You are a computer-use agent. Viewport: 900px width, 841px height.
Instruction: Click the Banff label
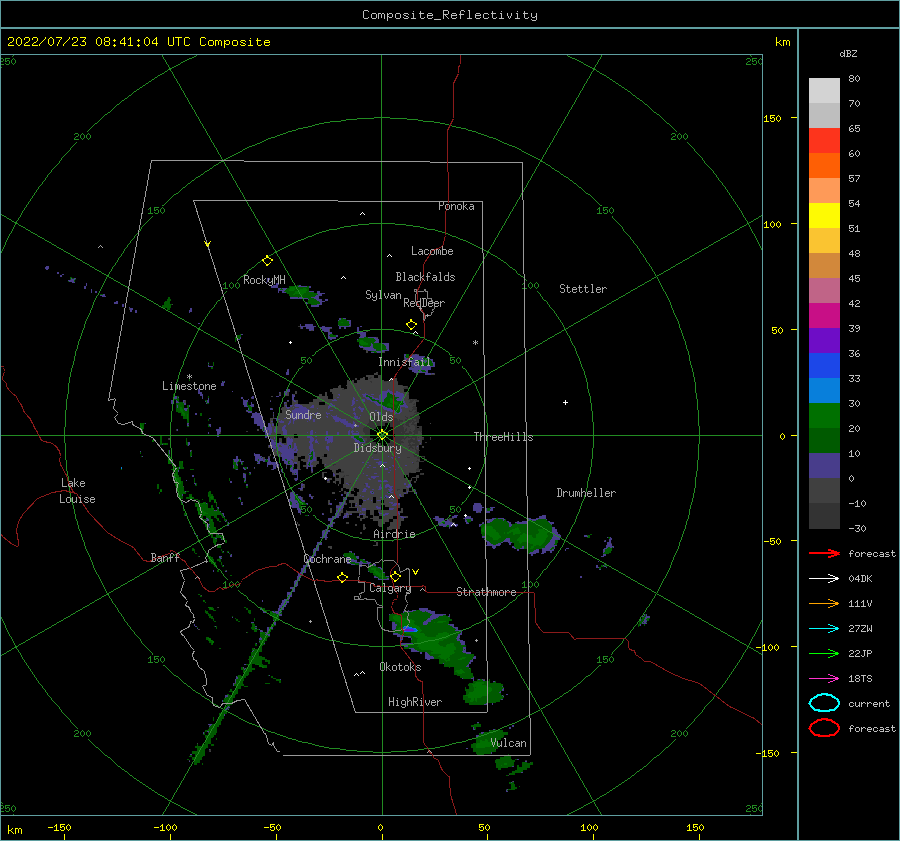tap(165, 557)
